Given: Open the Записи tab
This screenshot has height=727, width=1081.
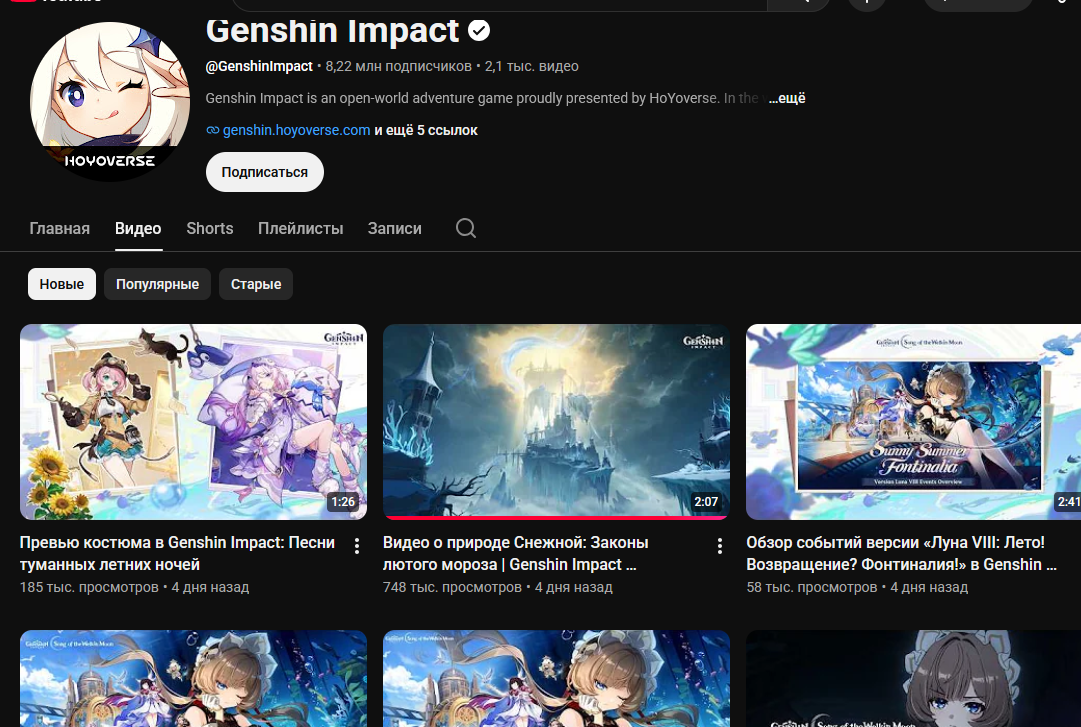Looking at the screenshot, I should pyautogui.click(x=394, y=228).
